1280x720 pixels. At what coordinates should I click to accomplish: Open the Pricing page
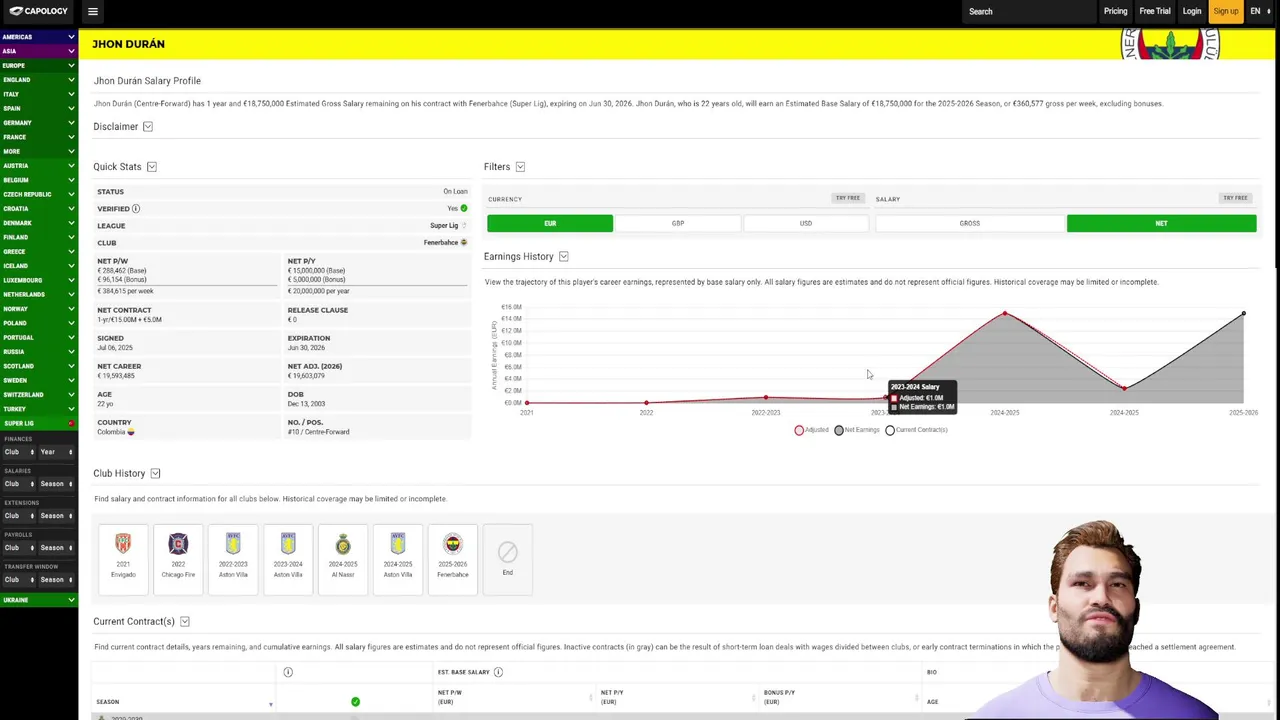1115,11
